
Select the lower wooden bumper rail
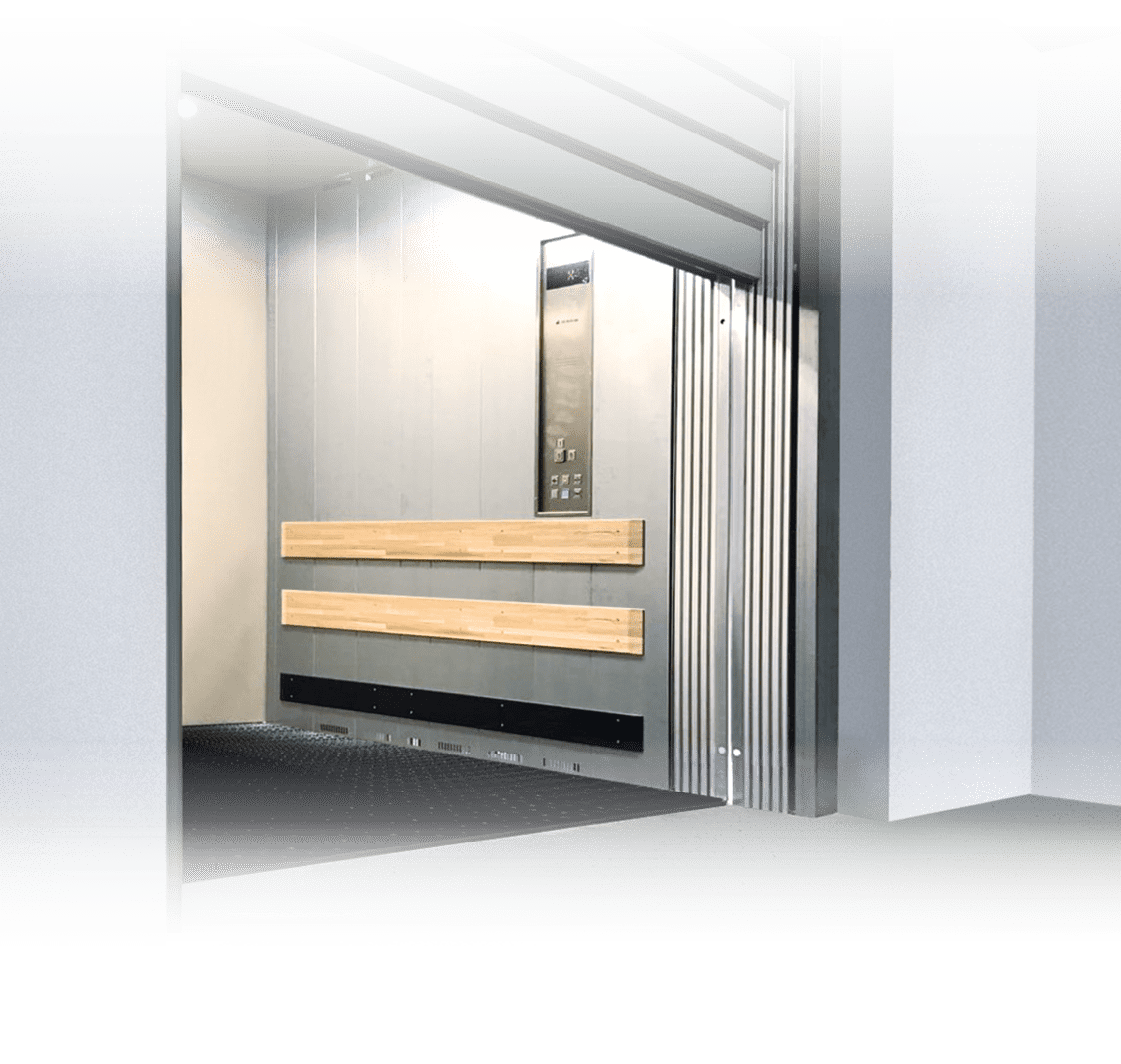(x=463, y=618)
